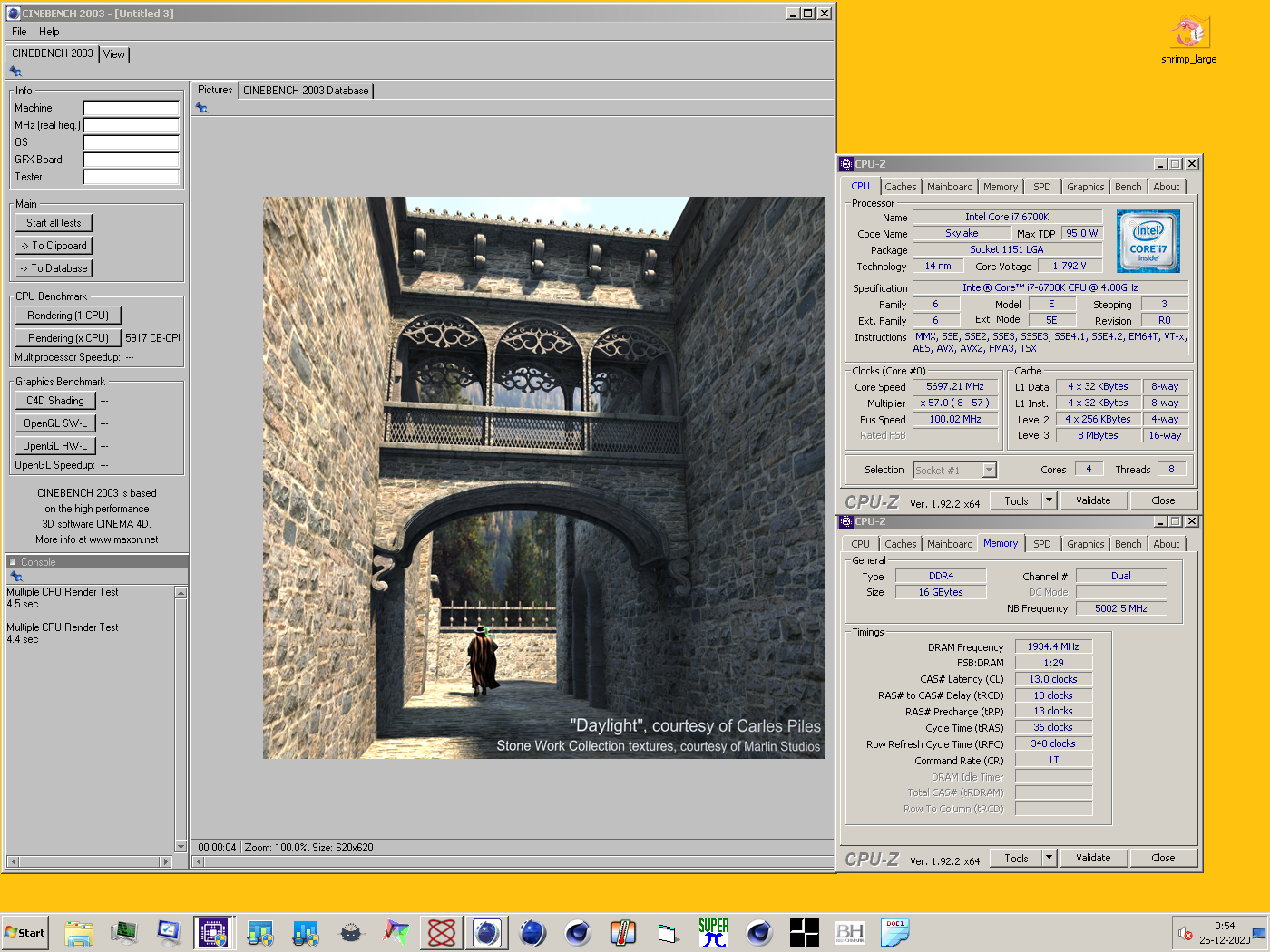
Task: Click console scrollbar up arrow
Action: tap(181, 592)
